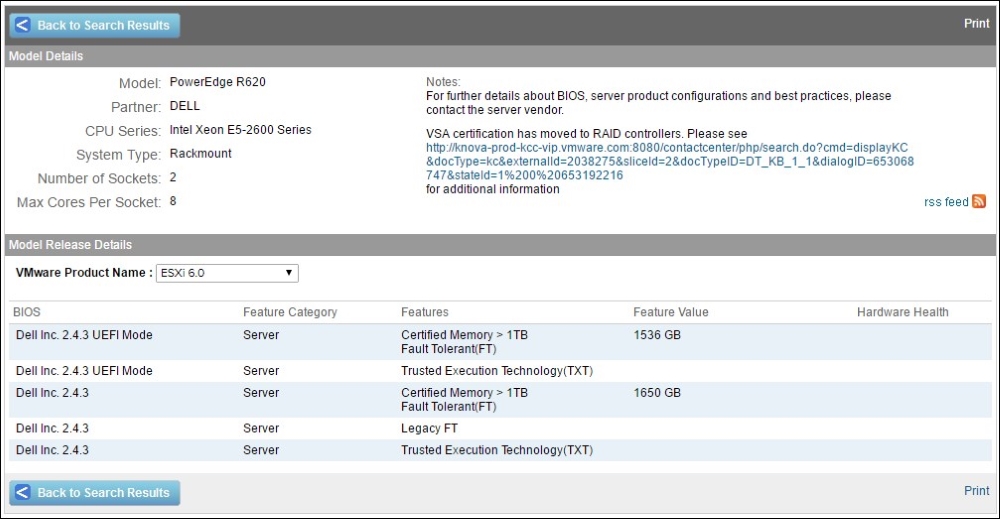The image size is (1000, 519).
Task: Click the Legacy FT feature text
Action: [429, 428]
